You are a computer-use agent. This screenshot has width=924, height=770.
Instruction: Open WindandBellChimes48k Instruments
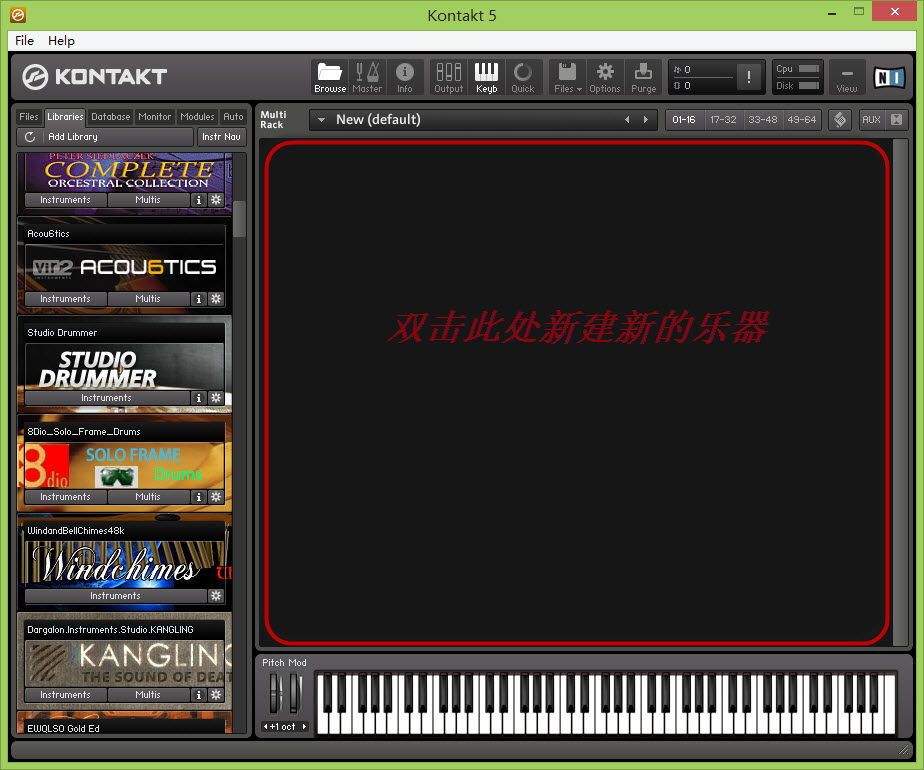[x=116, y=596]
